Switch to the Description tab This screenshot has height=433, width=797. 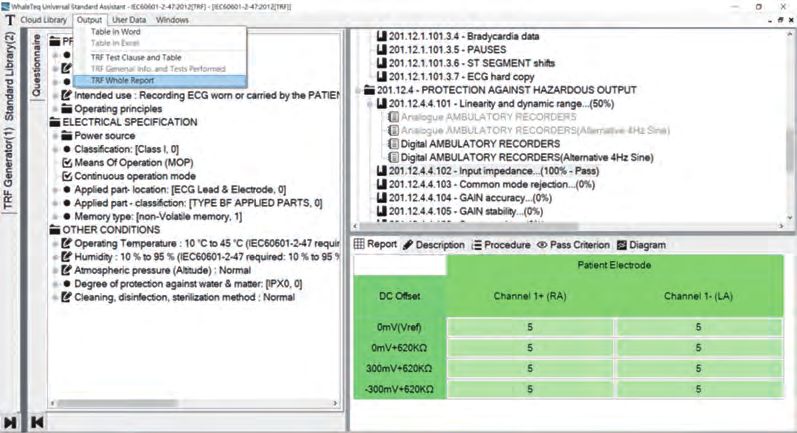[434, 245]
